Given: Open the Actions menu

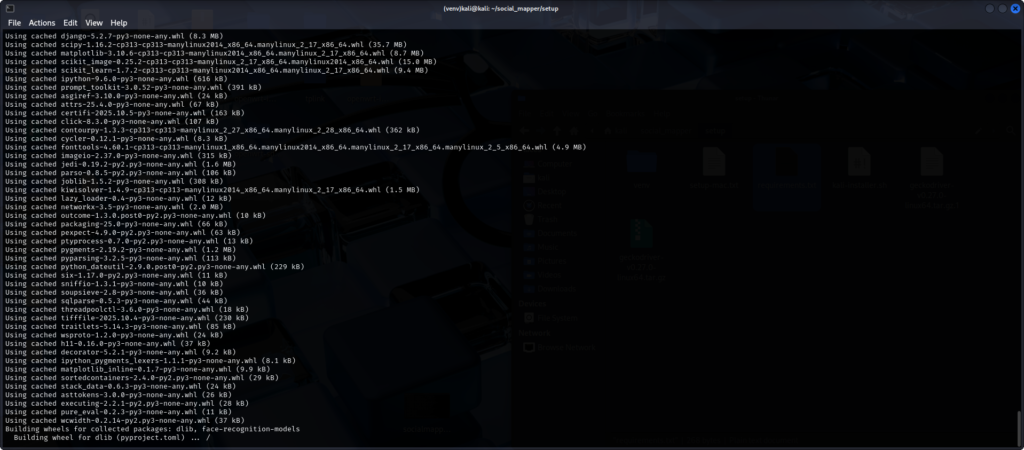Looking at the screenshot, I should [42, 22].
